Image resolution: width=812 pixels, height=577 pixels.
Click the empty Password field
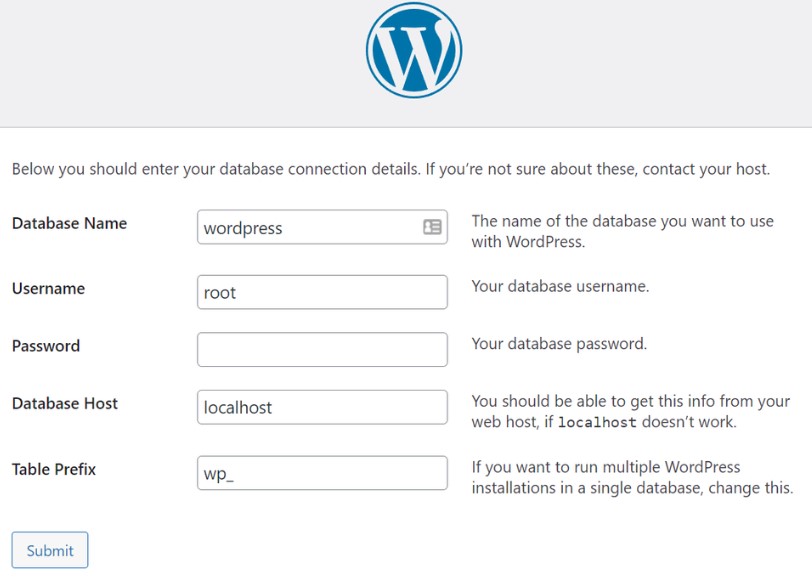point(320,349)
